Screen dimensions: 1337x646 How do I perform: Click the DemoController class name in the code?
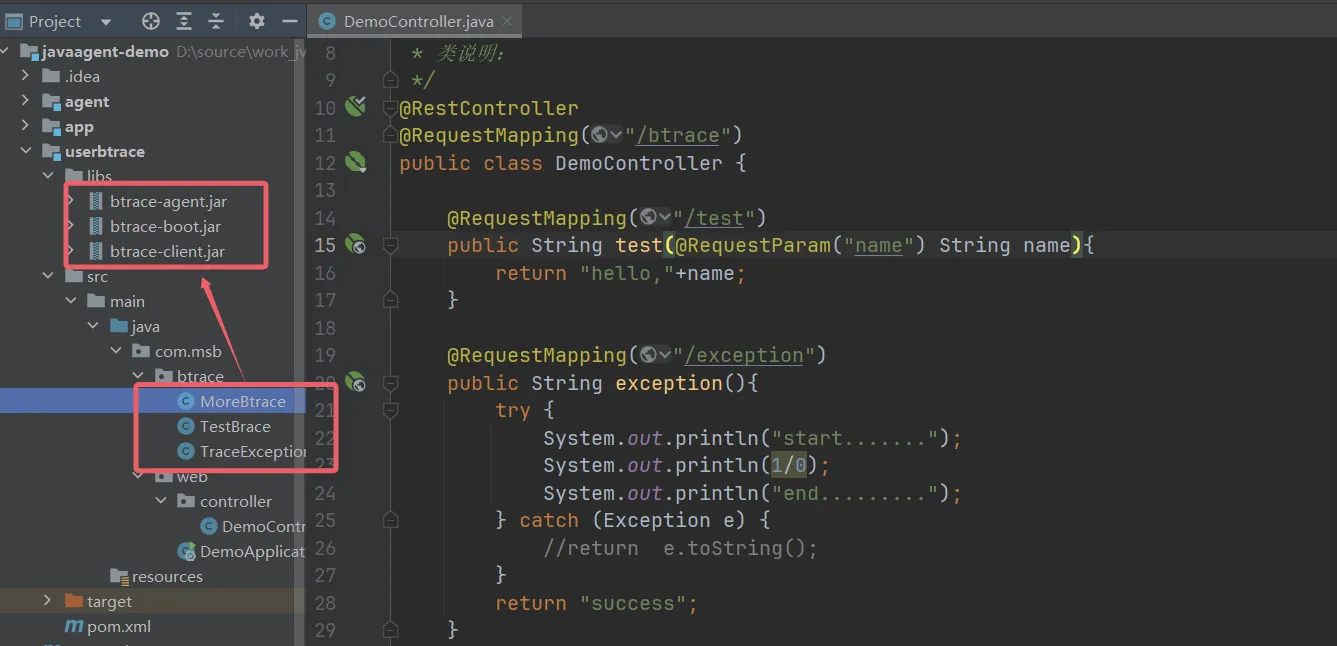coord(639,163)
